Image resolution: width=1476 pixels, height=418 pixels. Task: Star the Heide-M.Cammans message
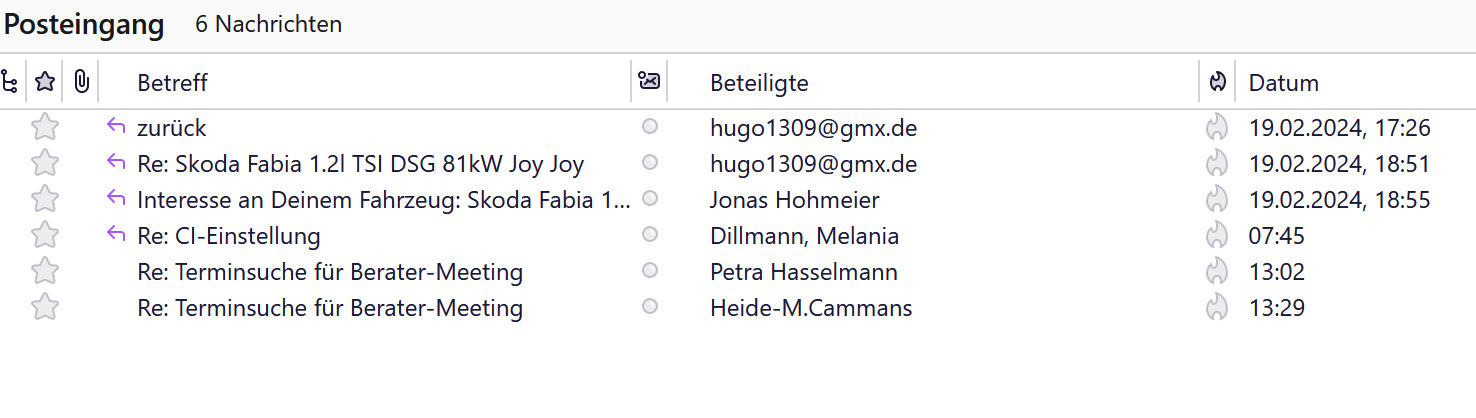[45, 308]
